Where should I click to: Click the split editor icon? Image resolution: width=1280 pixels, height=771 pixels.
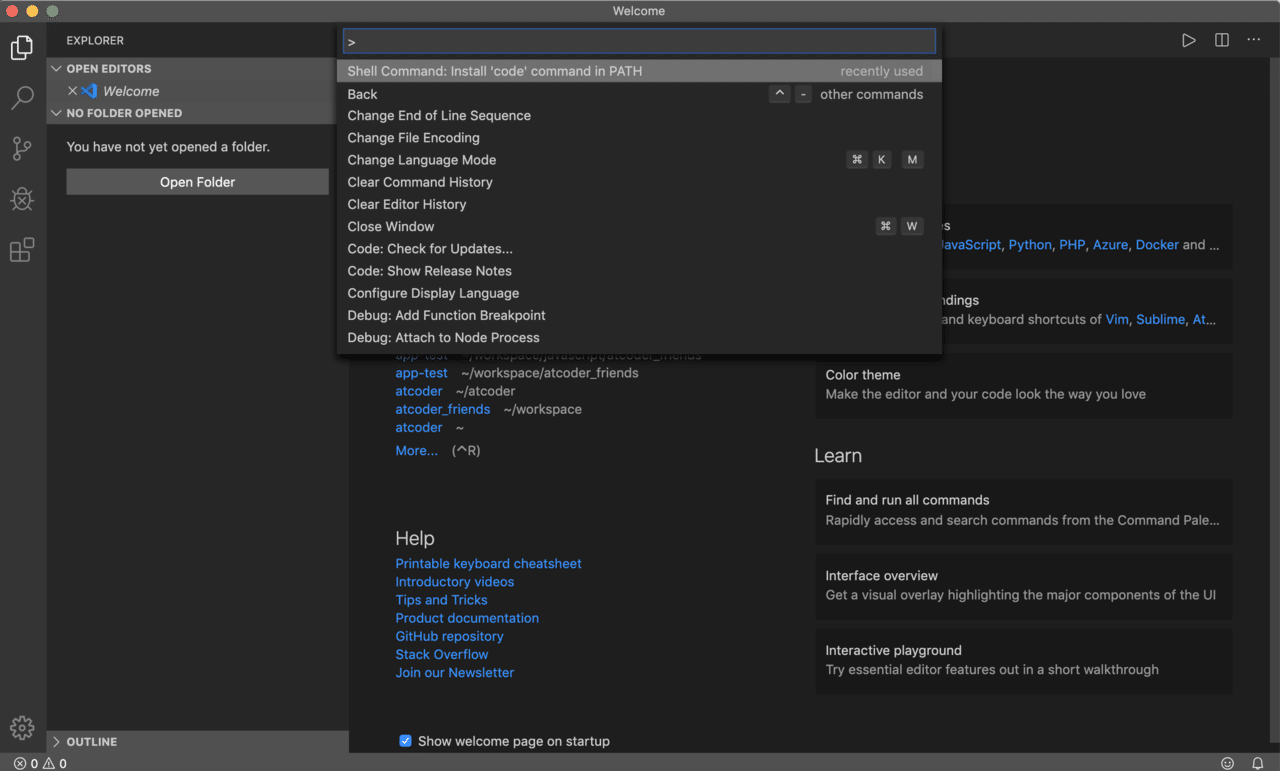(1221, 40)
